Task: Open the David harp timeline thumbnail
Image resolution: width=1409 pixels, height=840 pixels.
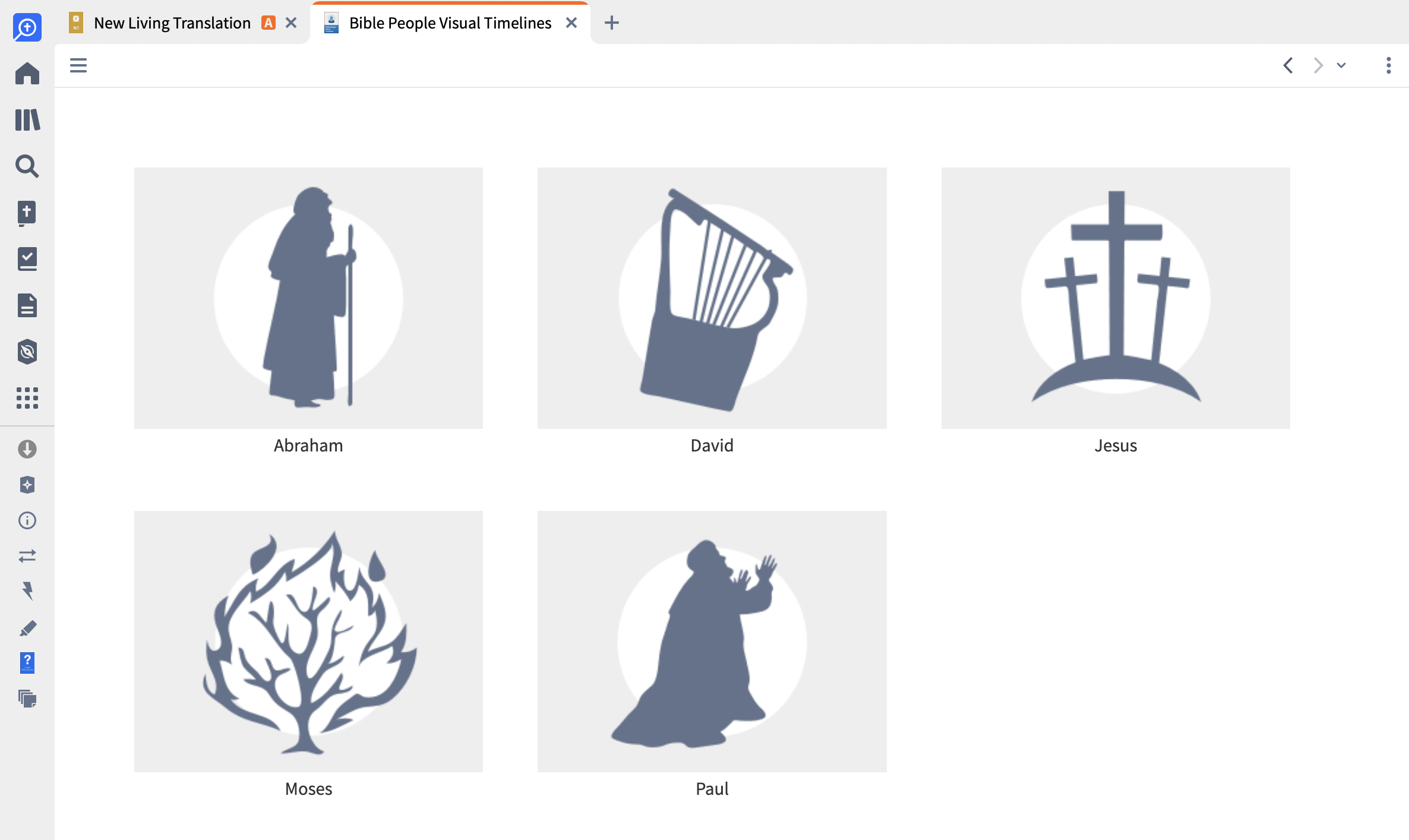Action: (712, 298)
